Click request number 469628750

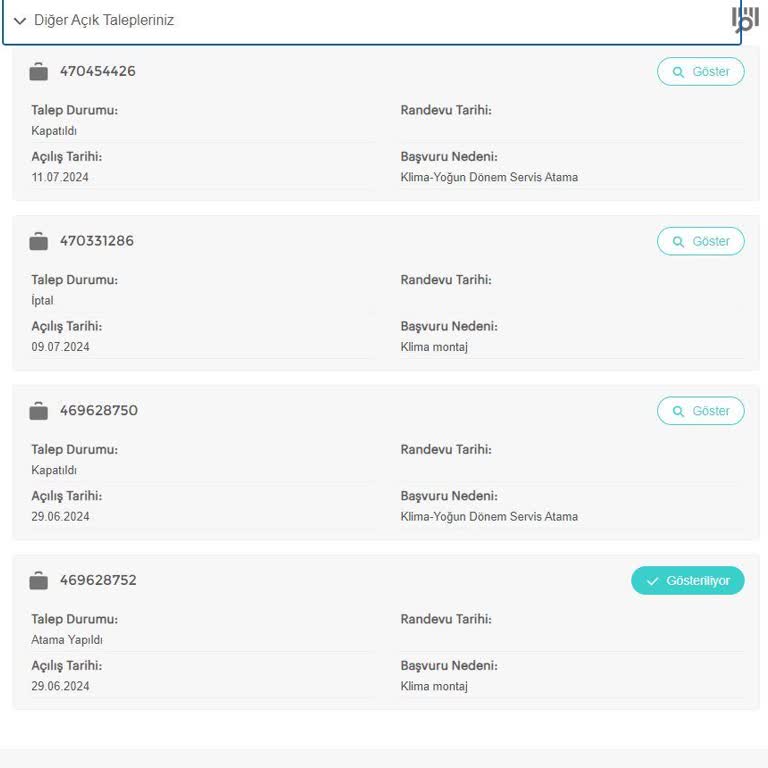coord(99,411)
